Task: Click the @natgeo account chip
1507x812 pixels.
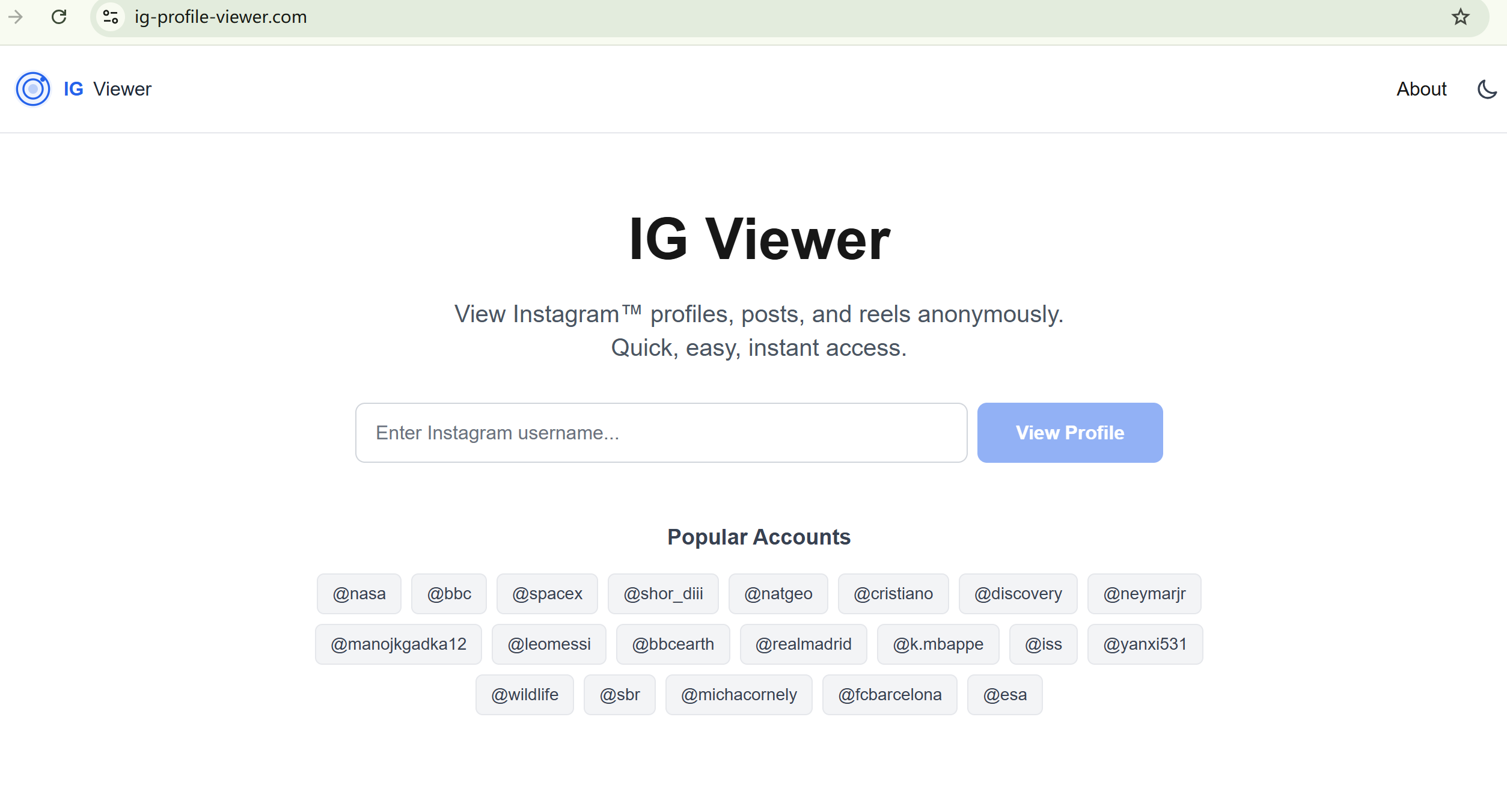Action: pyautogui.click(x=778, y=593)
